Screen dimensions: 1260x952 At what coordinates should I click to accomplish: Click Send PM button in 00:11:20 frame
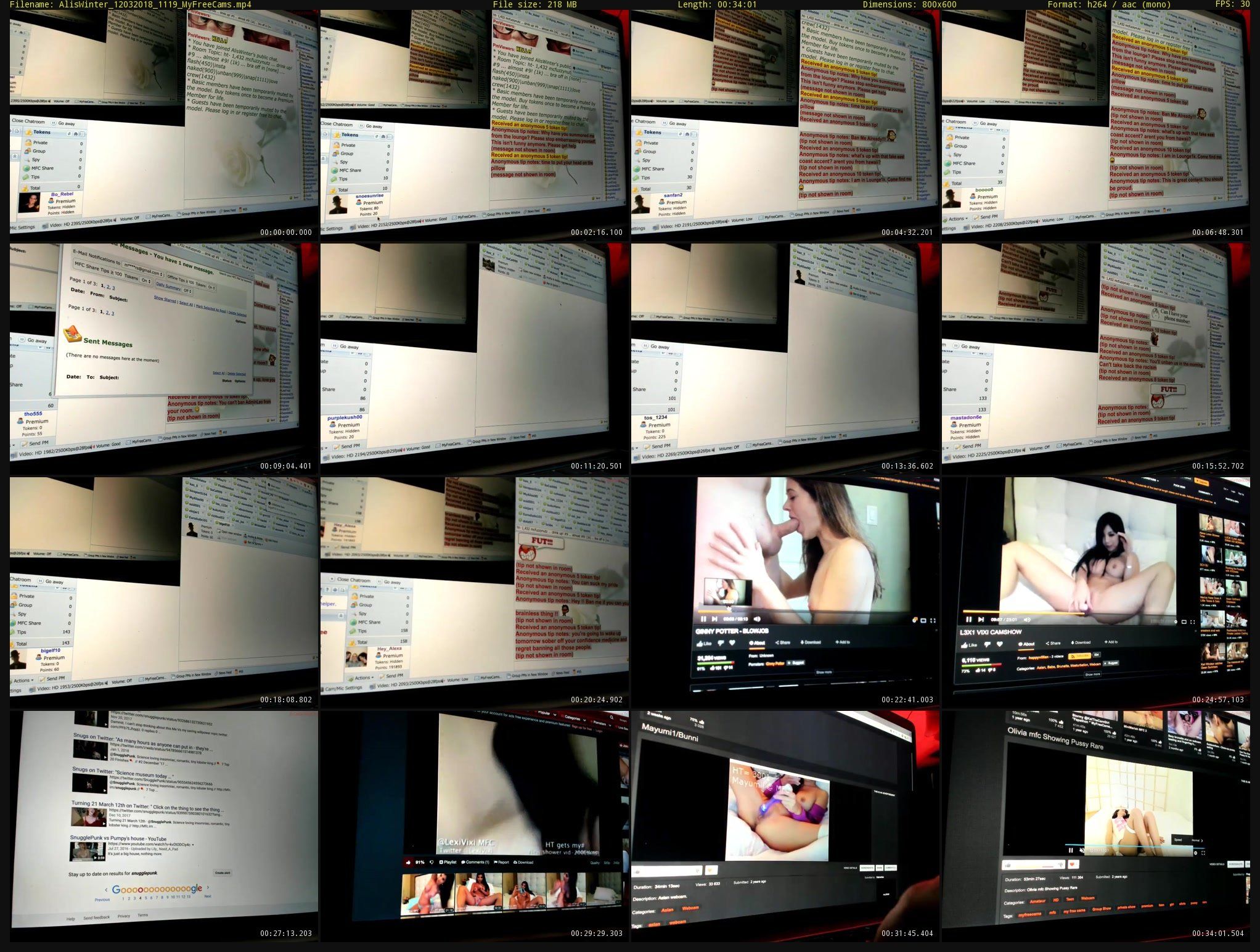(347, 446)
